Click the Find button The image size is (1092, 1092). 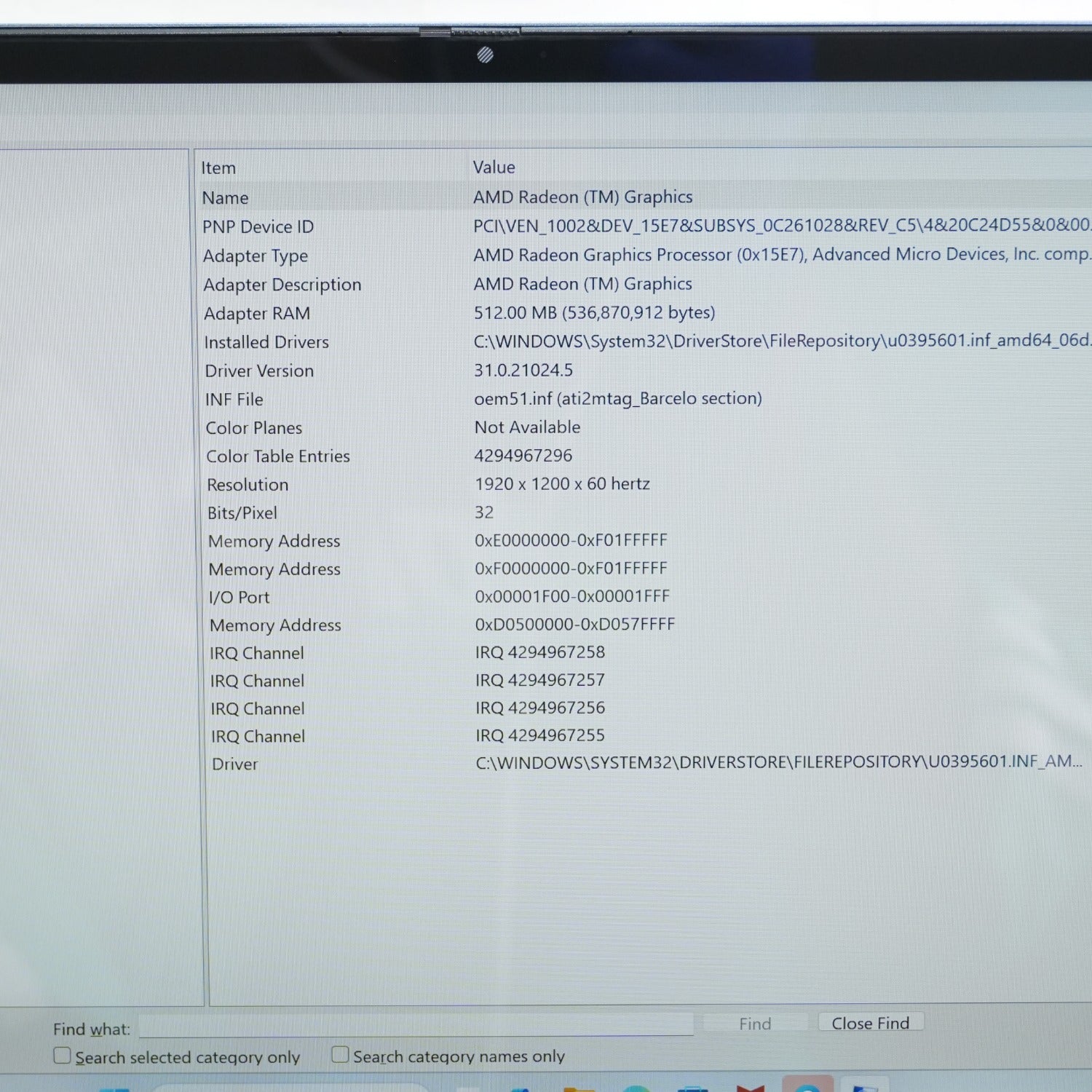(x=755, y=1024)
